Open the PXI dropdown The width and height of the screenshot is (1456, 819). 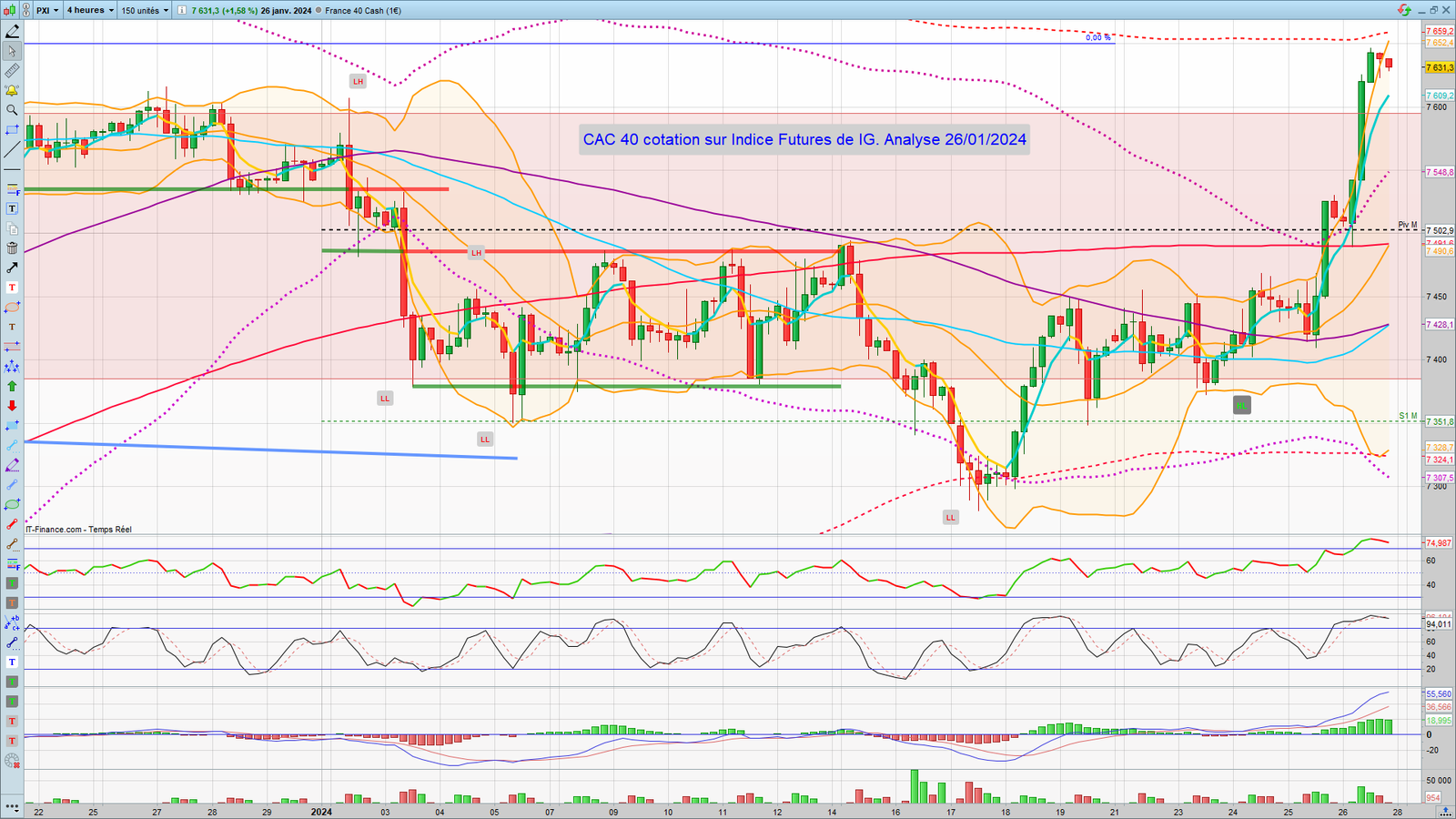pyautogui.click(x=47, y=10)
